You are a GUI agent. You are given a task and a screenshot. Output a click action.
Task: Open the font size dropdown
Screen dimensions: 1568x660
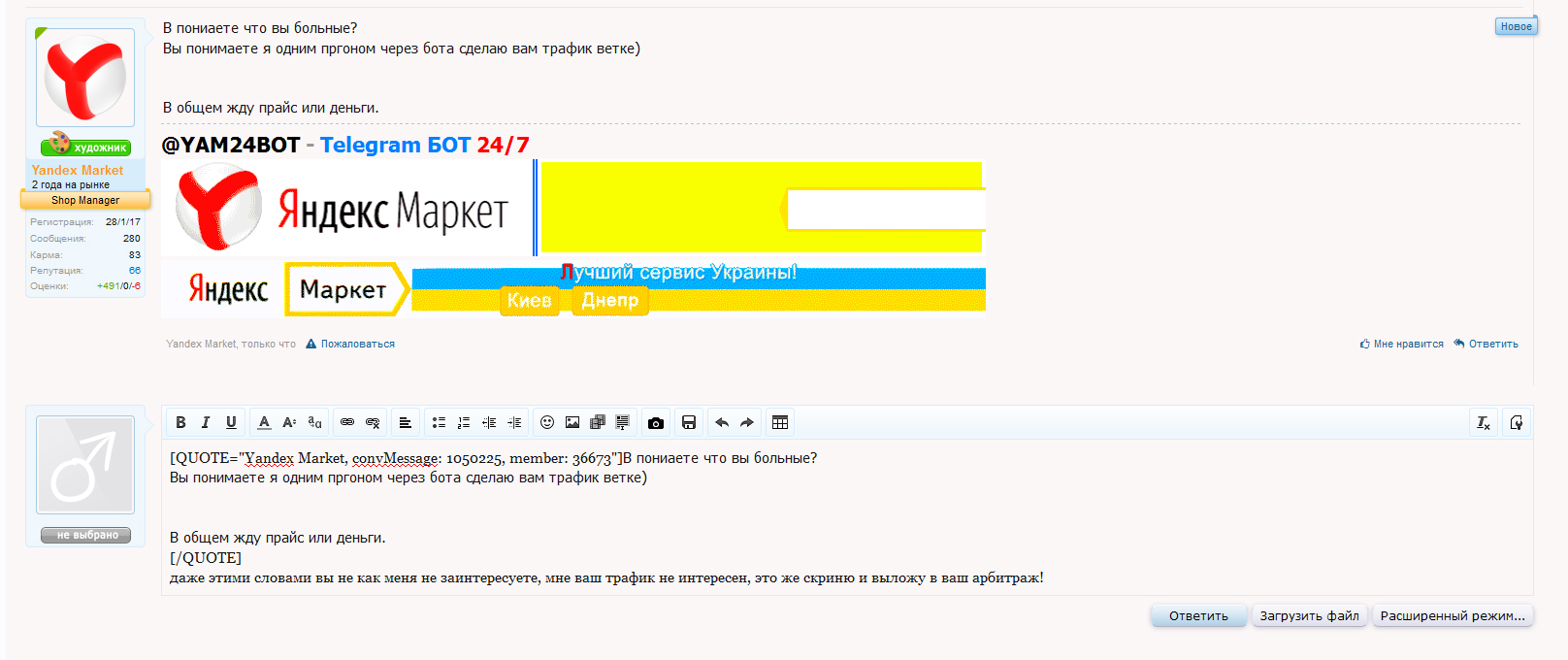(x=289, y=422)
